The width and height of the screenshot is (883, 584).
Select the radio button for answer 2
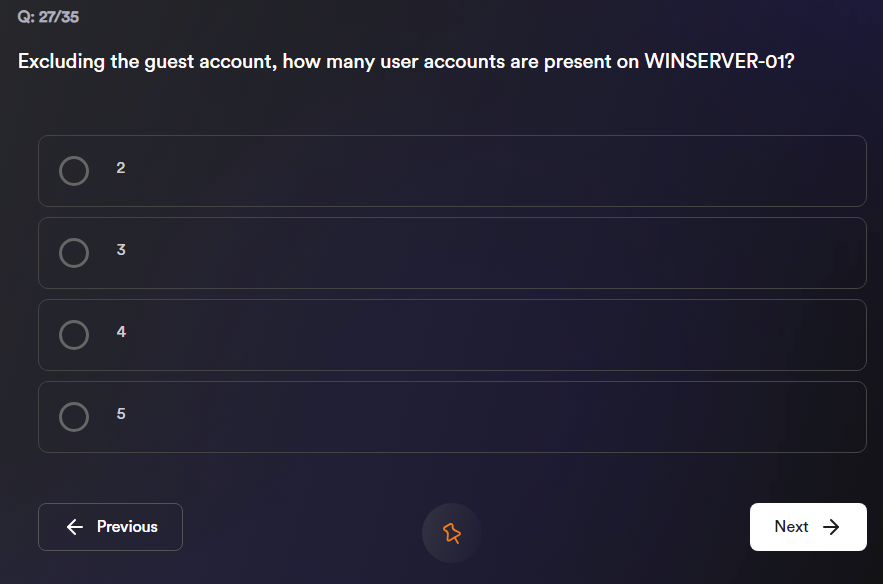tap(74, 171)
